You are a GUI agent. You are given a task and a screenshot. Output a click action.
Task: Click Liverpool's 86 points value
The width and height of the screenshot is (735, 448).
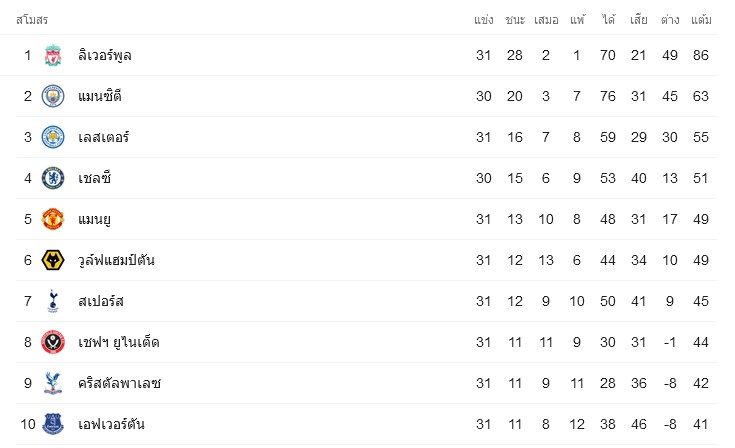click(701, 55)
